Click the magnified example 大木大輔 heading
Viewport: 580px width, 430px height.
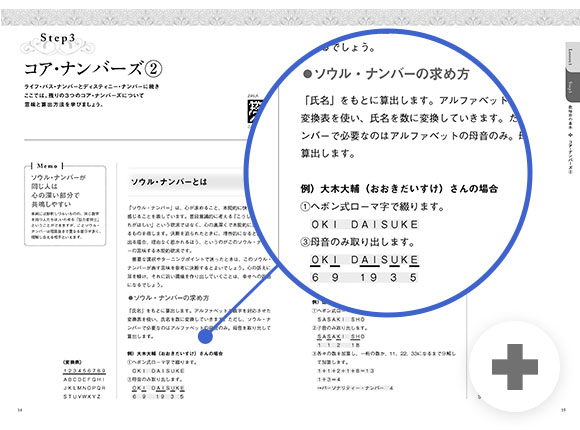399,188
